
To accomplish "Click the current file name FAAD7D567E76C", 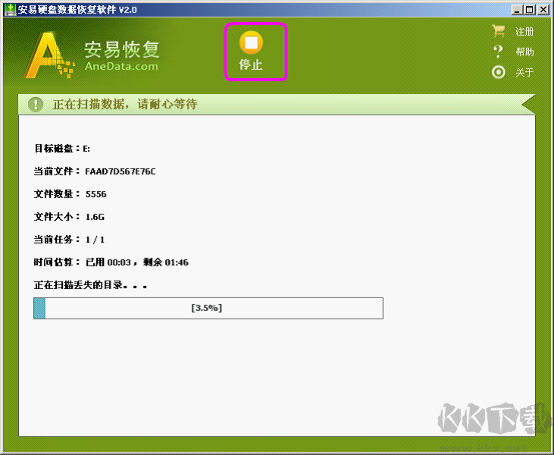I will pos(120,171).
